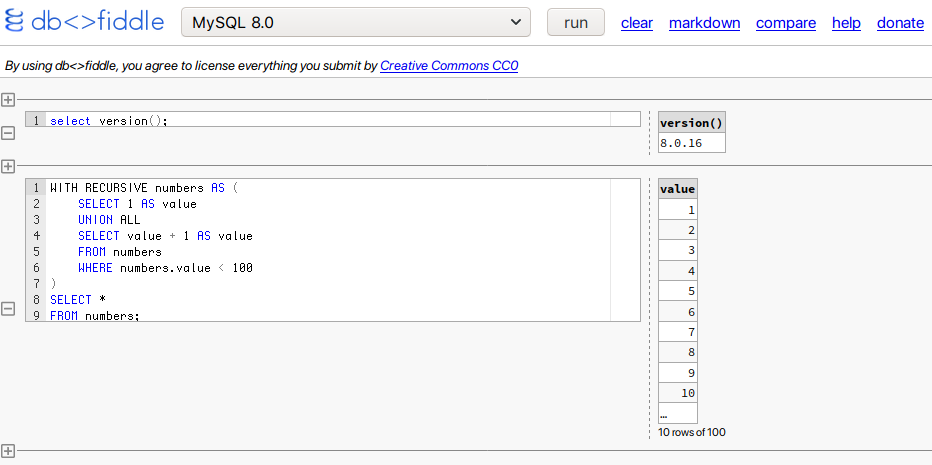
Task: Remove the select version() batch
Action: [x=8, y=133]
